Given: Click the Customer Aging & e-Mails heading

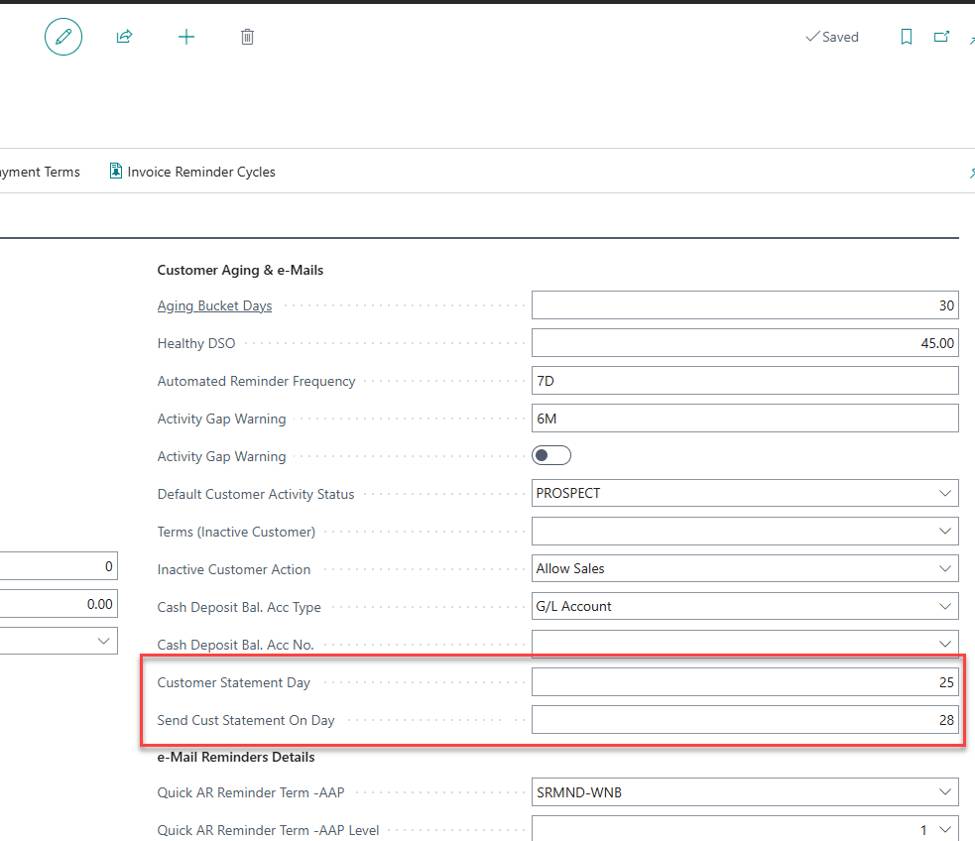Looking at the screenshot, I should click(x=240, y=270).
